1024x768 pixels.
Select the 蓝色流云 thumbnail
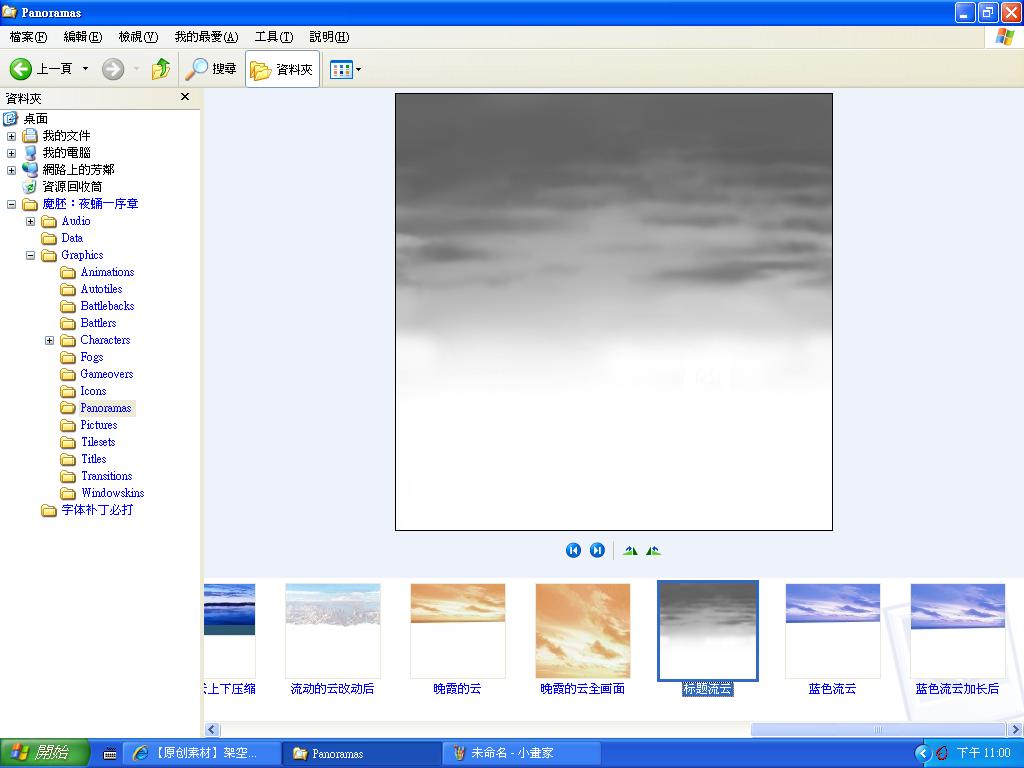(833, 631)
